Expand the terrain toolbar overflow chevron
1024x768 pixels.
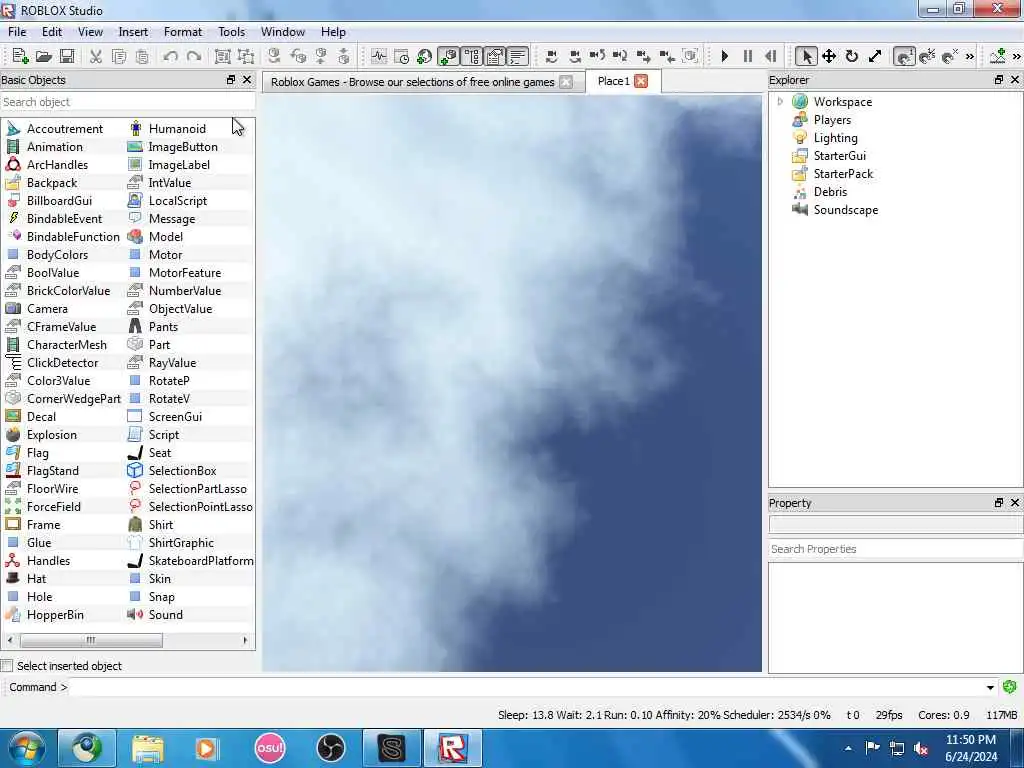click(x=1017, y=57)
